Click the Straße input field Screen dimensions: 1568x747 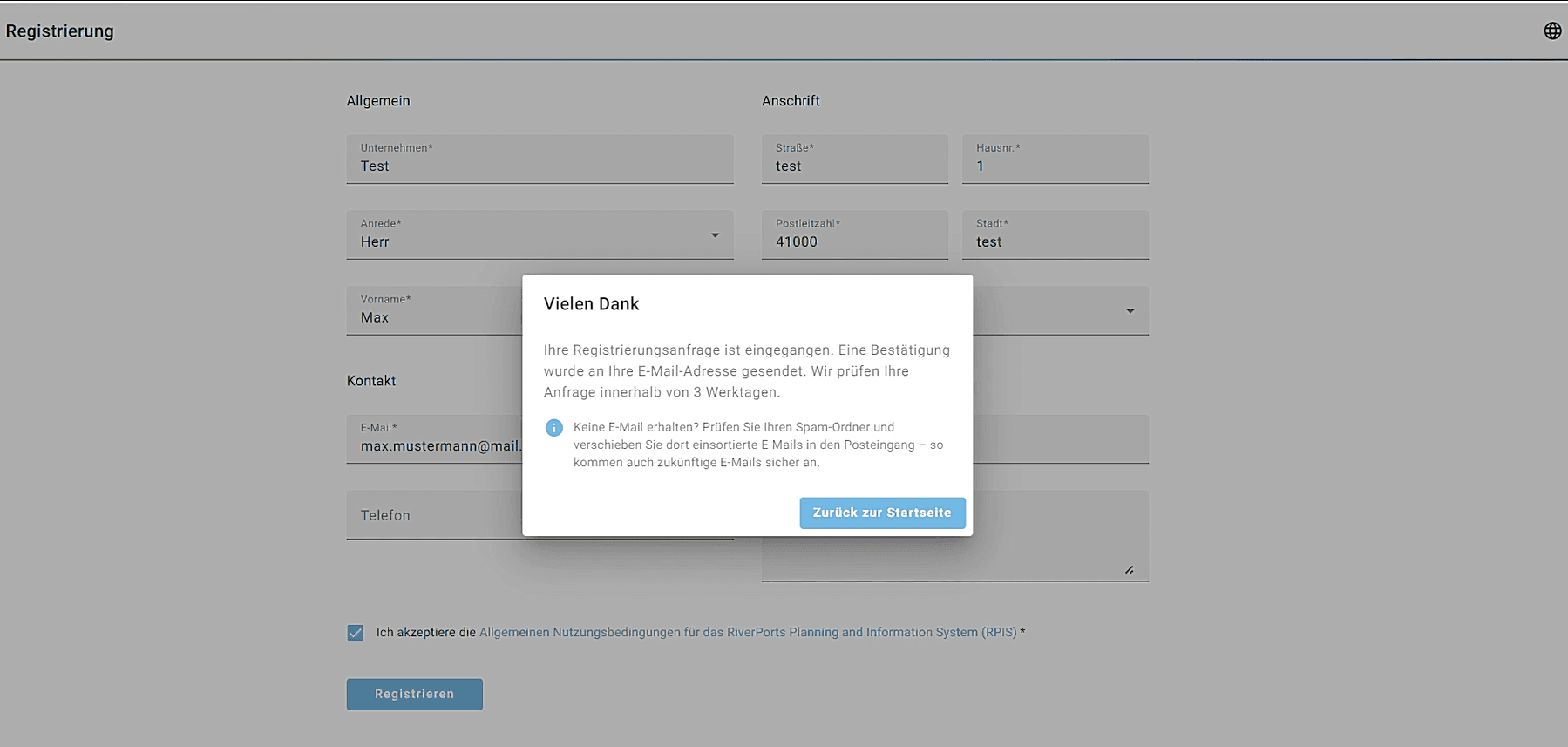click(x=854, y=159)
